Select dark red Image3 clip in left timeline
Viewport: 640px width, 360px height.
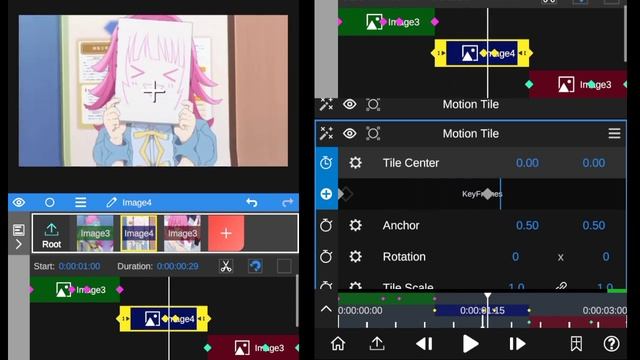coord(253,348)
